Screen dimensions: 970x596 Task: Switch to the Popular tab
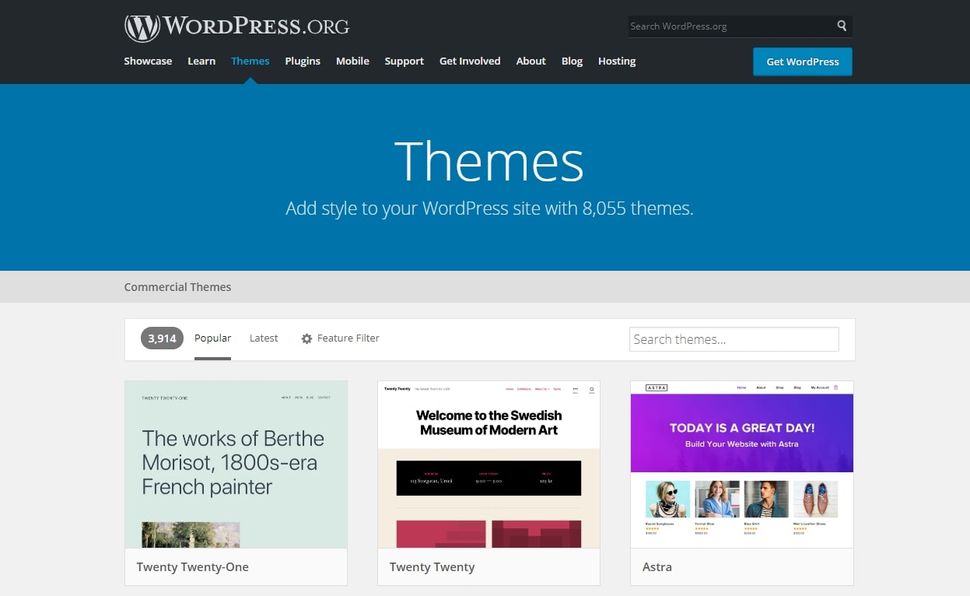pos(213,338)
